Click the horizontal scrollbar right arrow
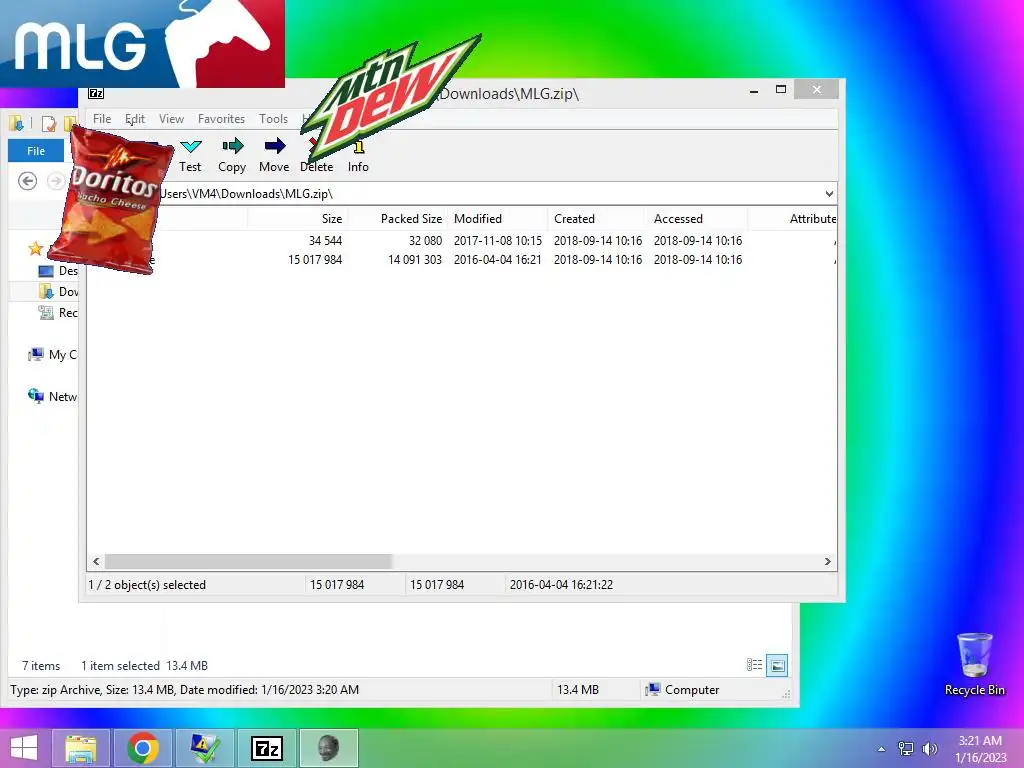The image size is (1024, 768). 828,562
